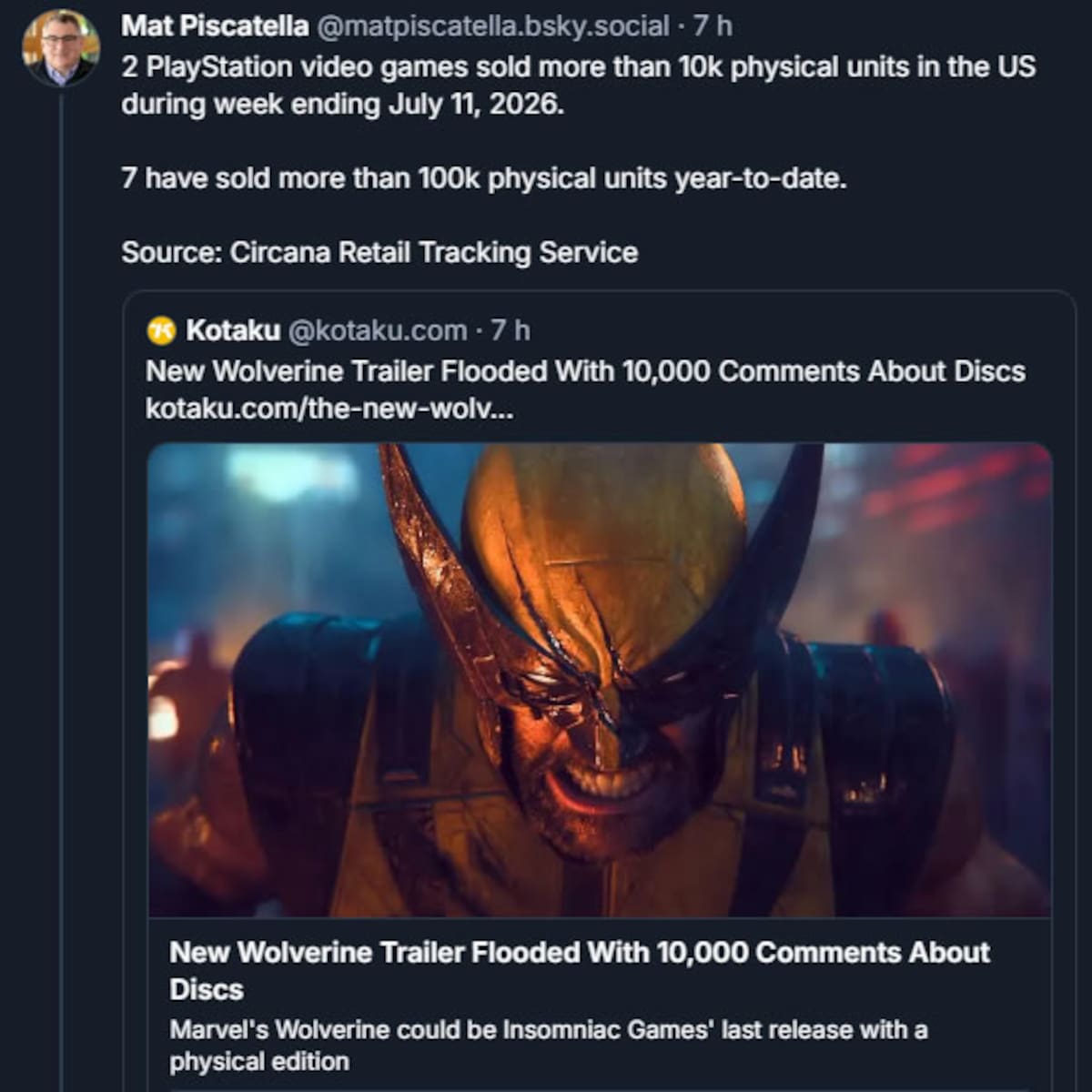Open the Mat Piscatella display name link

215,26
